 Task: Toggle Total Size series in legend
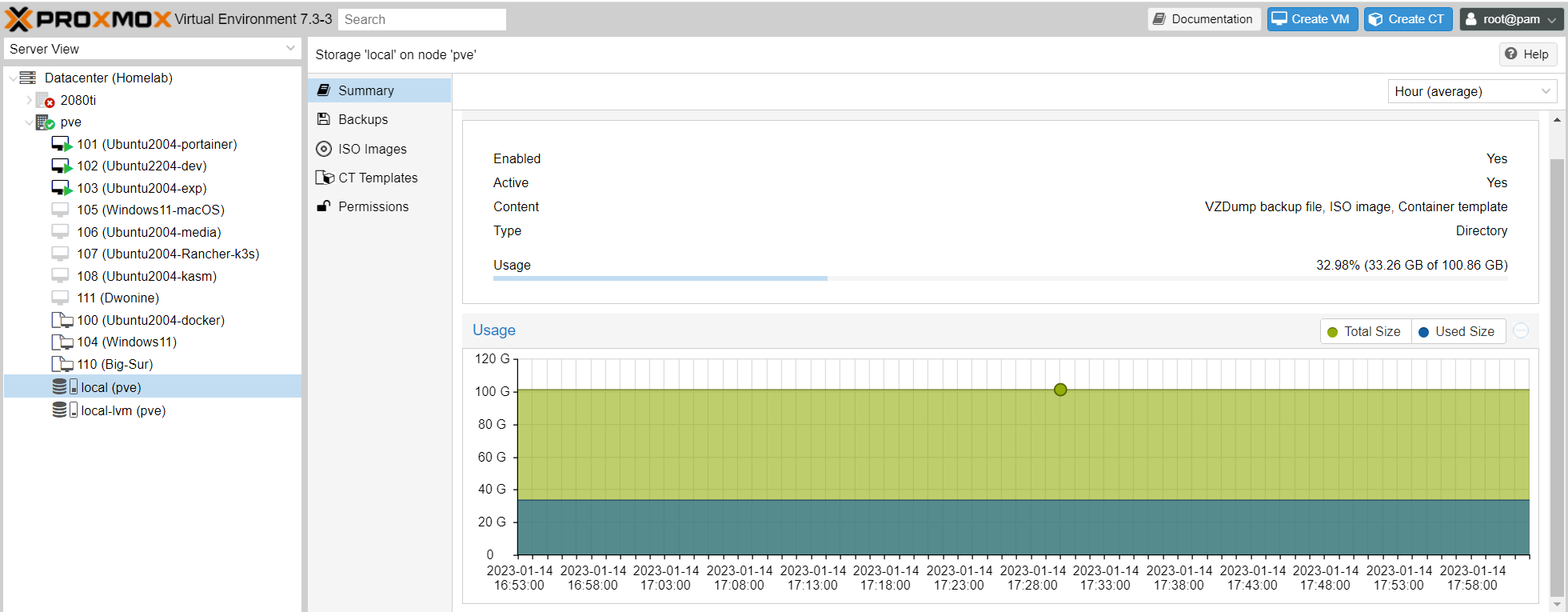pos(1365,331)
